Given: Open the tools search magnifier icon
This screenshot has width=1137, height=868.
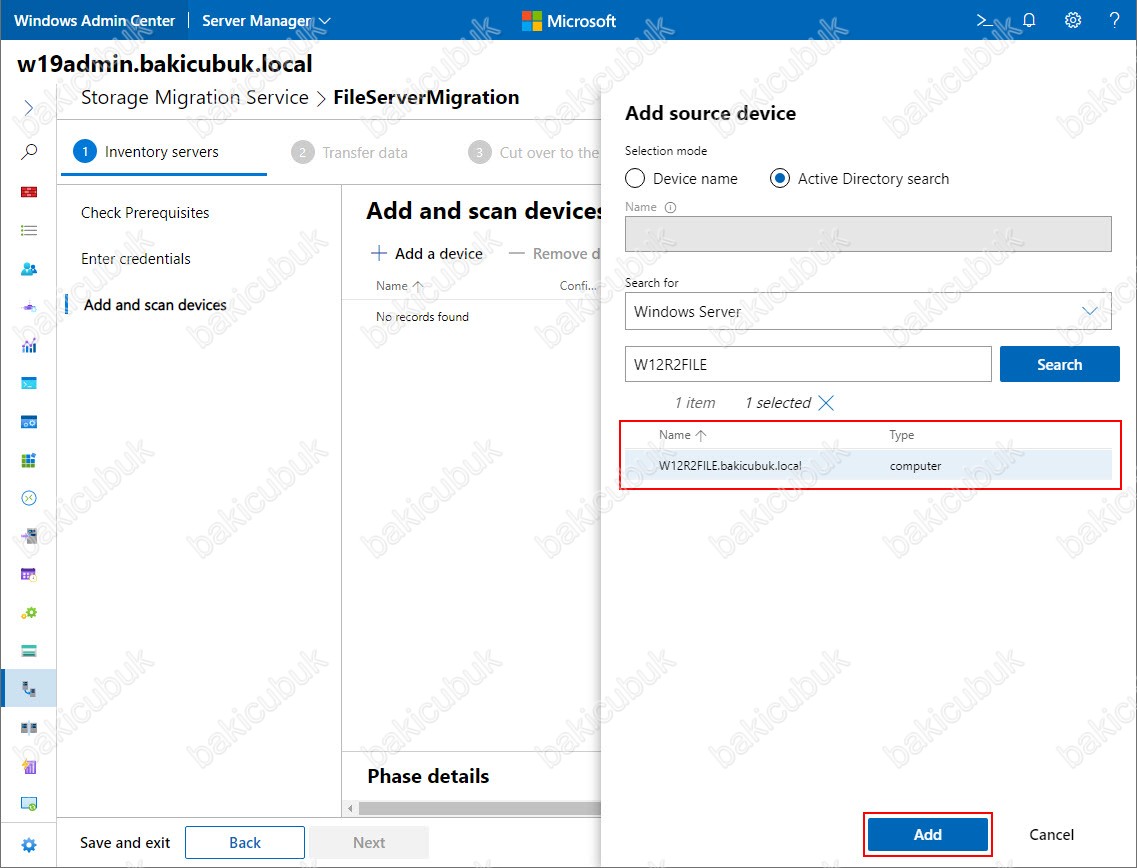Looking at the screenshot, I should click(29, 152).
